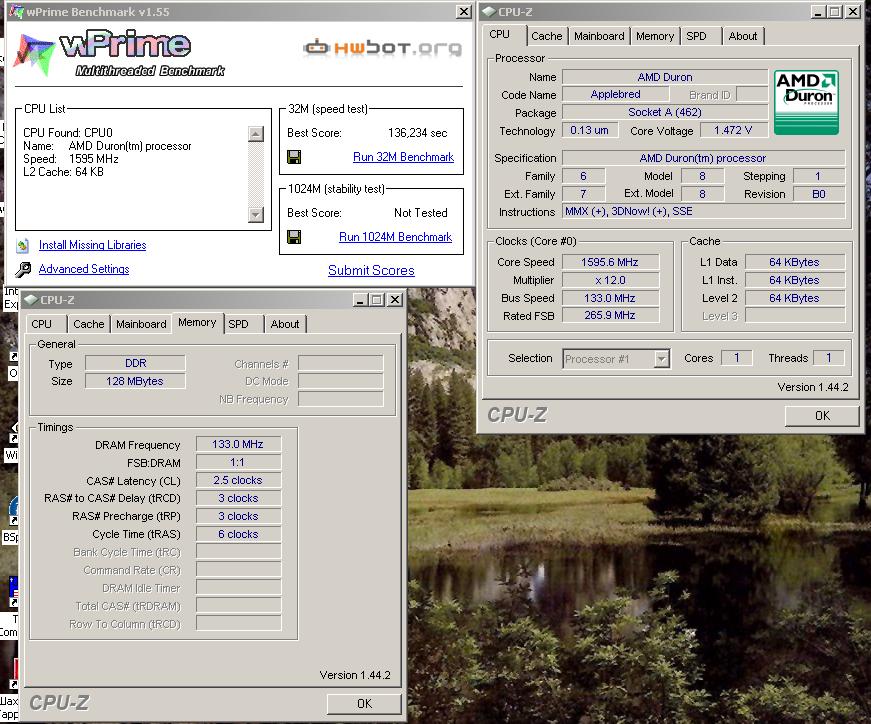
Task: Click the memory Type DDR field
Action: (135, 363)
